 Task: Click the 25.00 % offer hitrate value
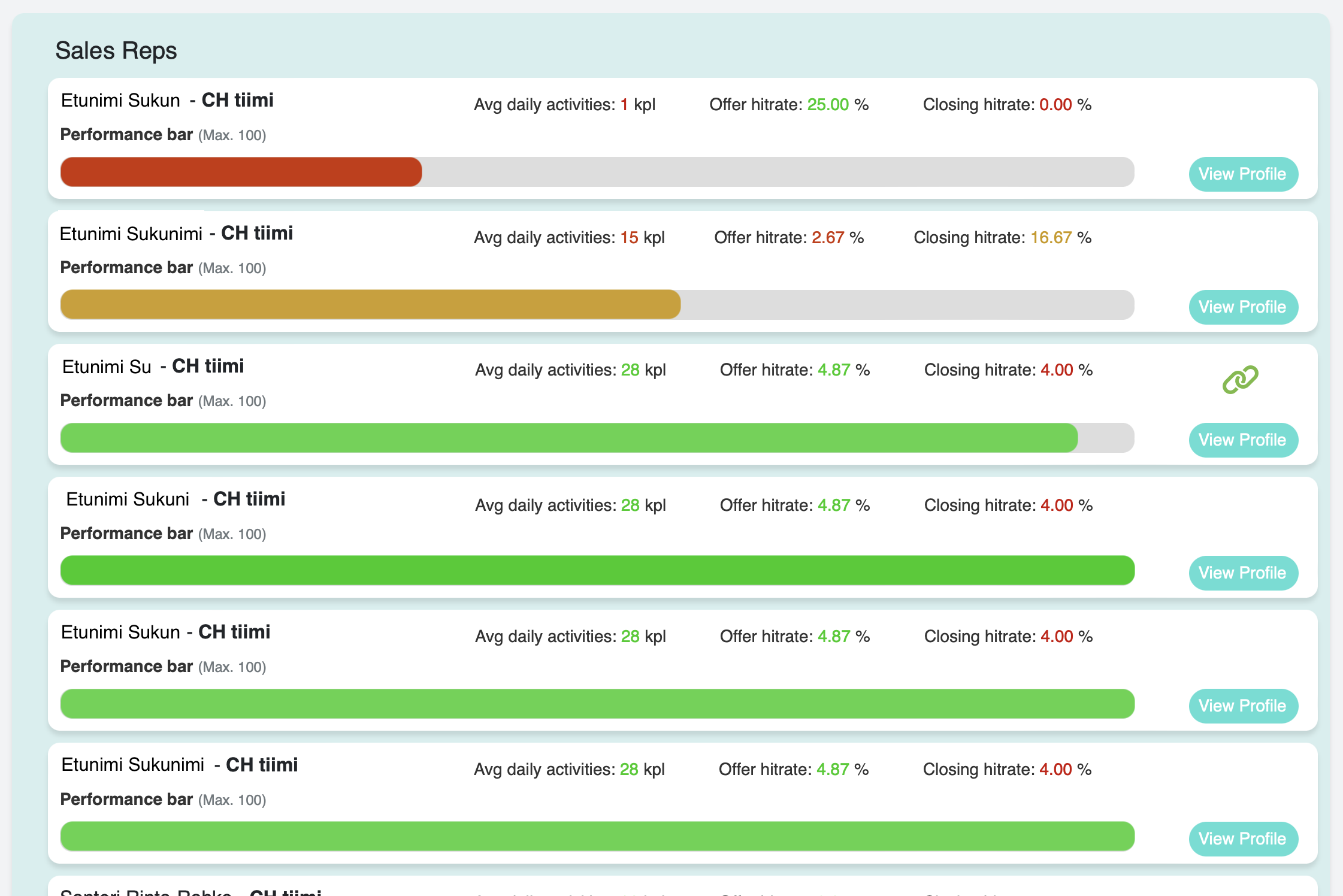pos(828,105)
